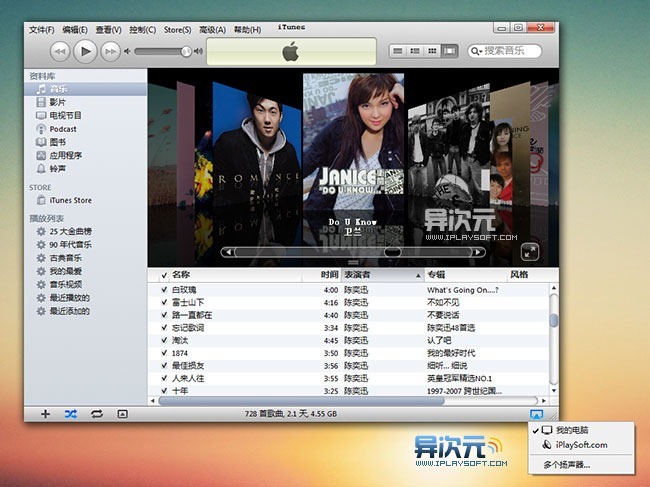
Task: Uncheck the song 最佳损友
Action: [164, 366]
